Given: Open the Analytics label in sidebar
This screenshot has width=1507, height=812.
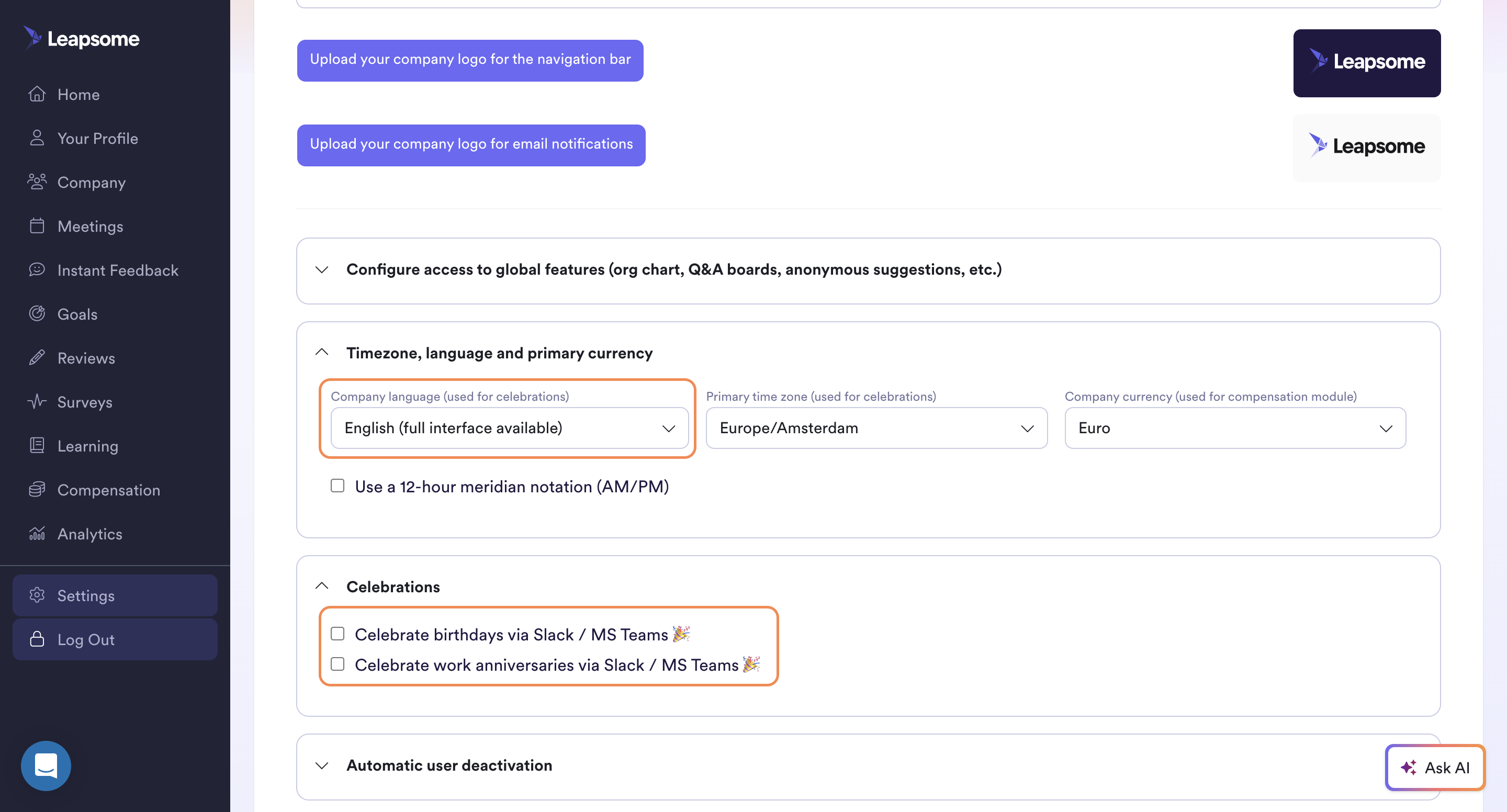Looking at the screenshot, I should 89,534.
